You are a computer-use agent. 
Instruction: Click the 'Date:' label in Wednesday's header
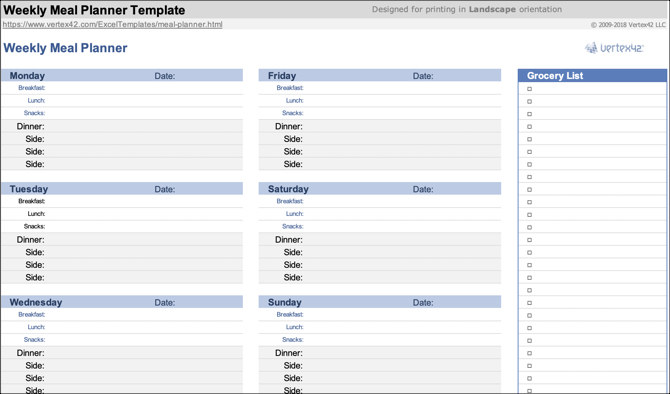165,303
